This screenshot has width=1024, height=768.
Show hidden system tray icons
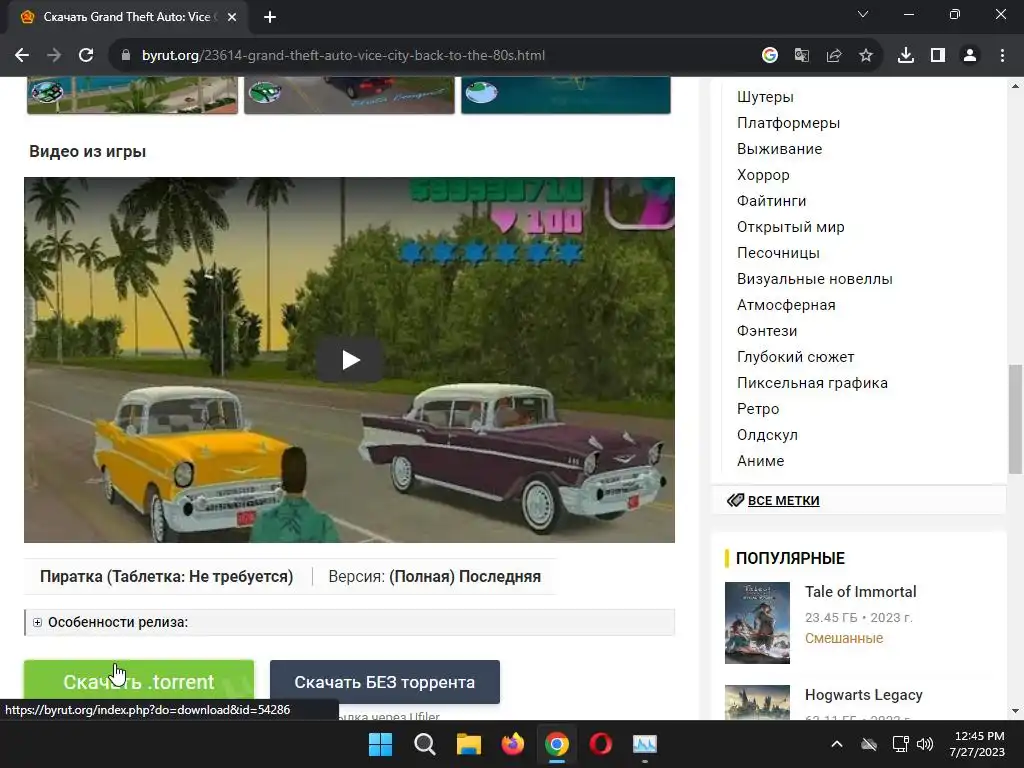coord(837,744)
